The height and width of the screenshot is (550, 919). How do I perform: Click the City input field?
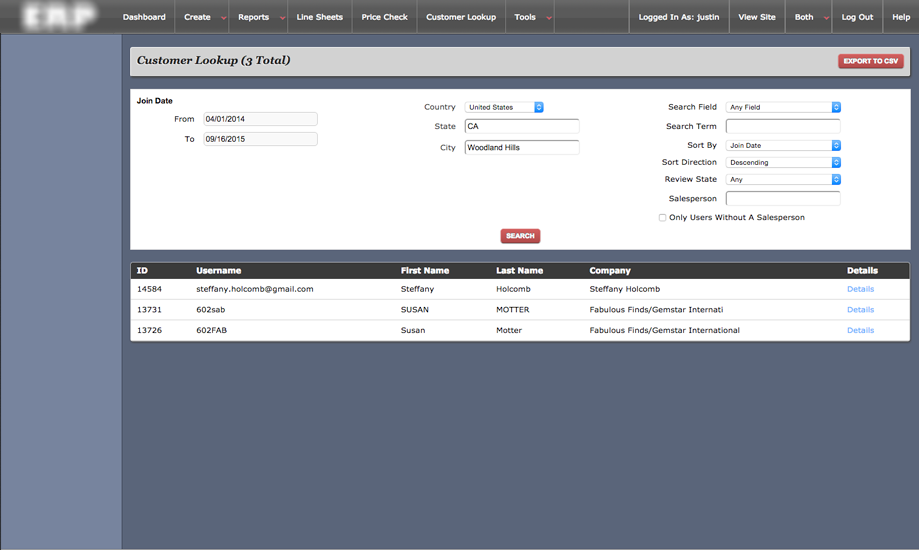click(522, 147)
